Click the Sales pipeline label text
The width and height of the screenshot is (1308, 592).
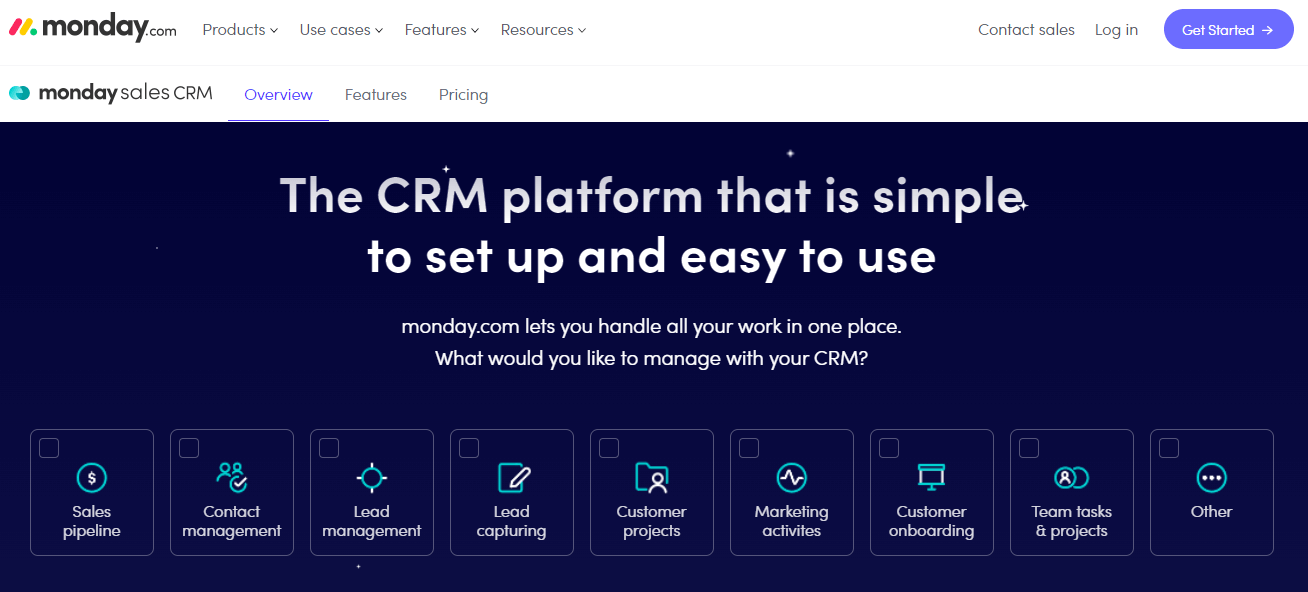pyautogui.click(x=92, y=521)
